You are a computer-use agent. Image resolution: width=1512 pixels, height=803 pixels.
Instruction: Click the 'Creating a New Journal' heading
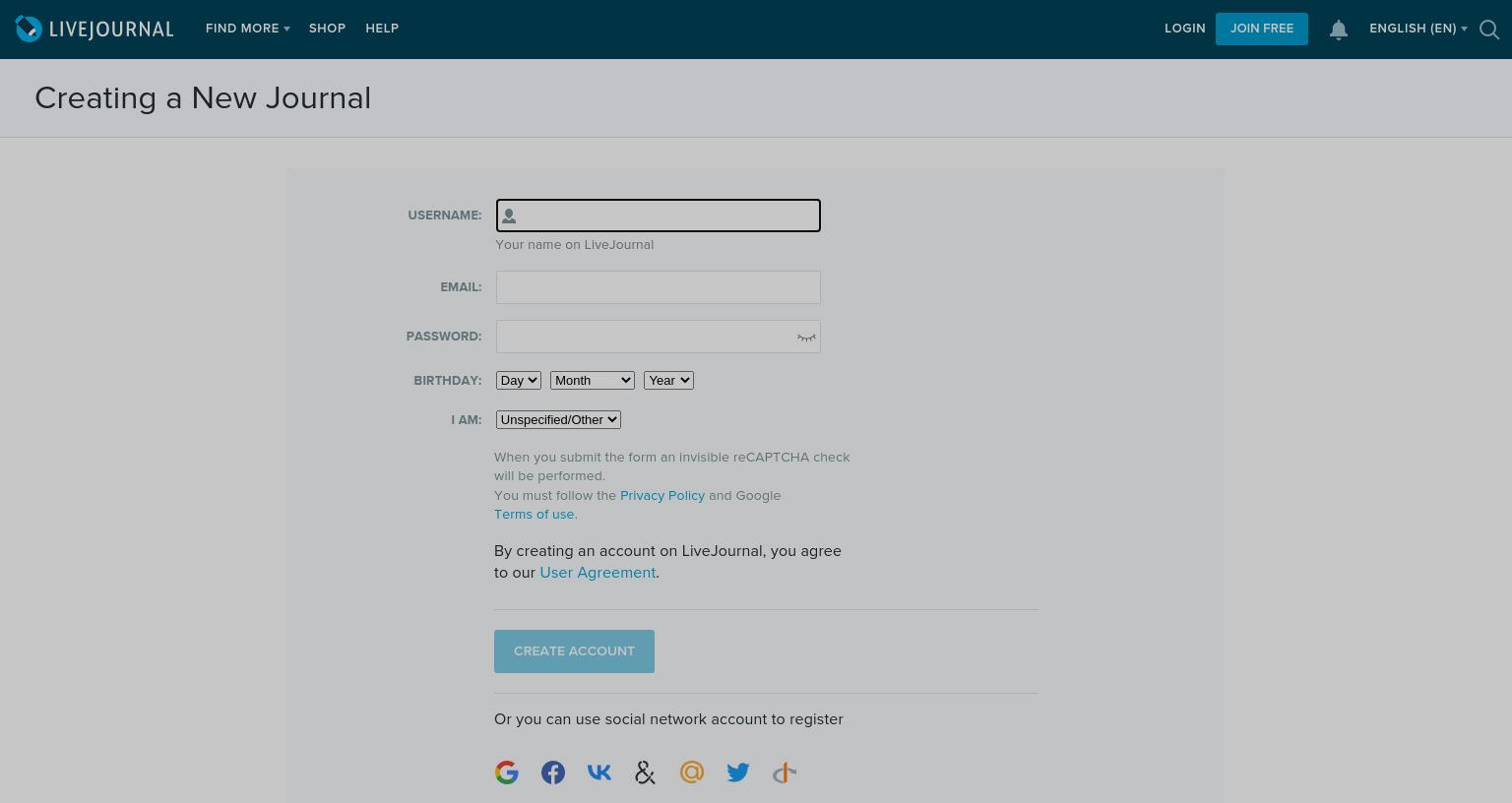click(203, 98)
